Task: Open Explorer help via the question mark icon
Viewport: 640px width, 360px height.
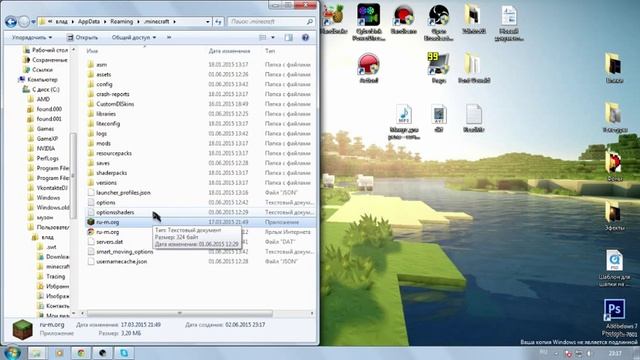Action: [x=305, y=38]
